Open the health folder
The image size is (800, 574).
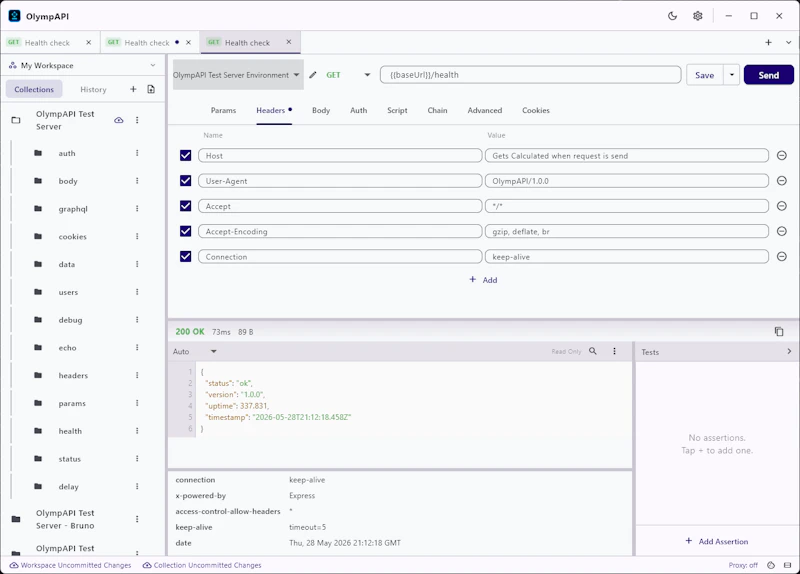(70, 431)
